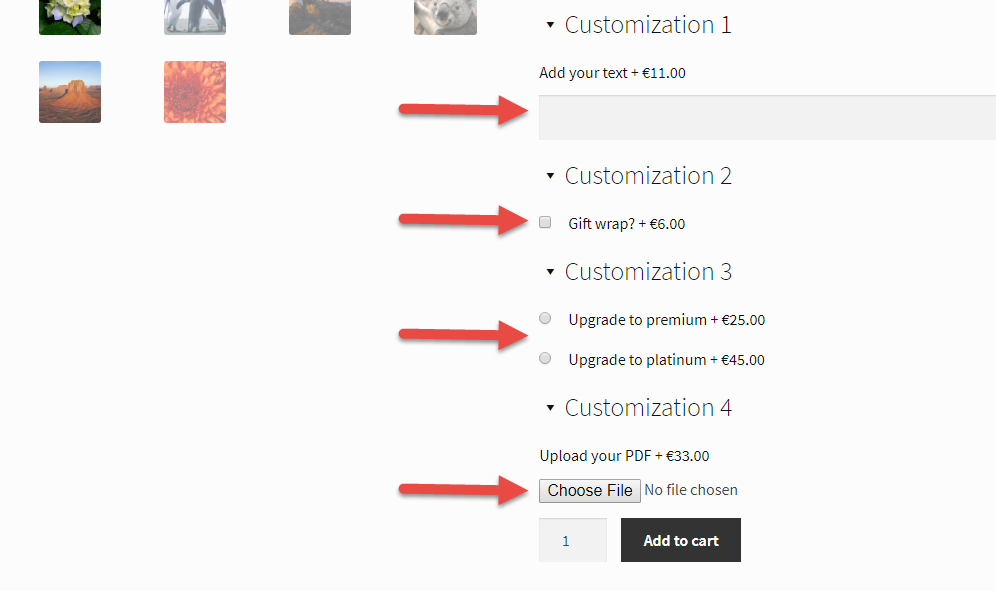996x591 pixels.
Task: Collapse the Customization 2 section arrow
Action: 550,176
